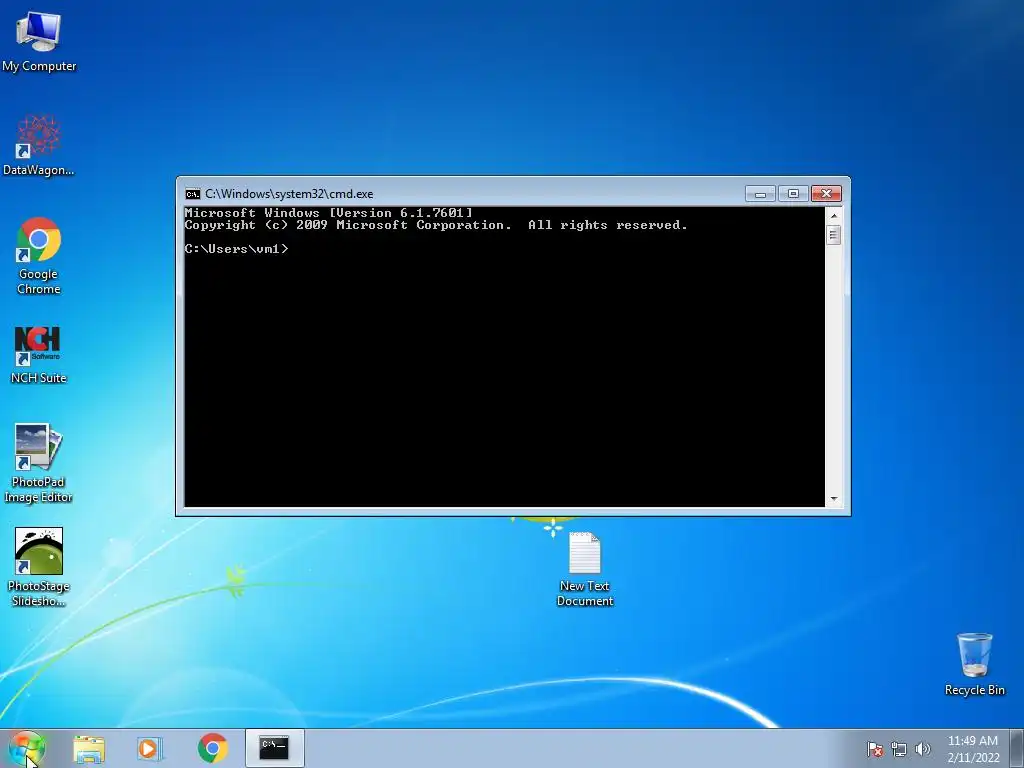Click the Copyright 2009 Microsoft Corporation line

point(436,225)
